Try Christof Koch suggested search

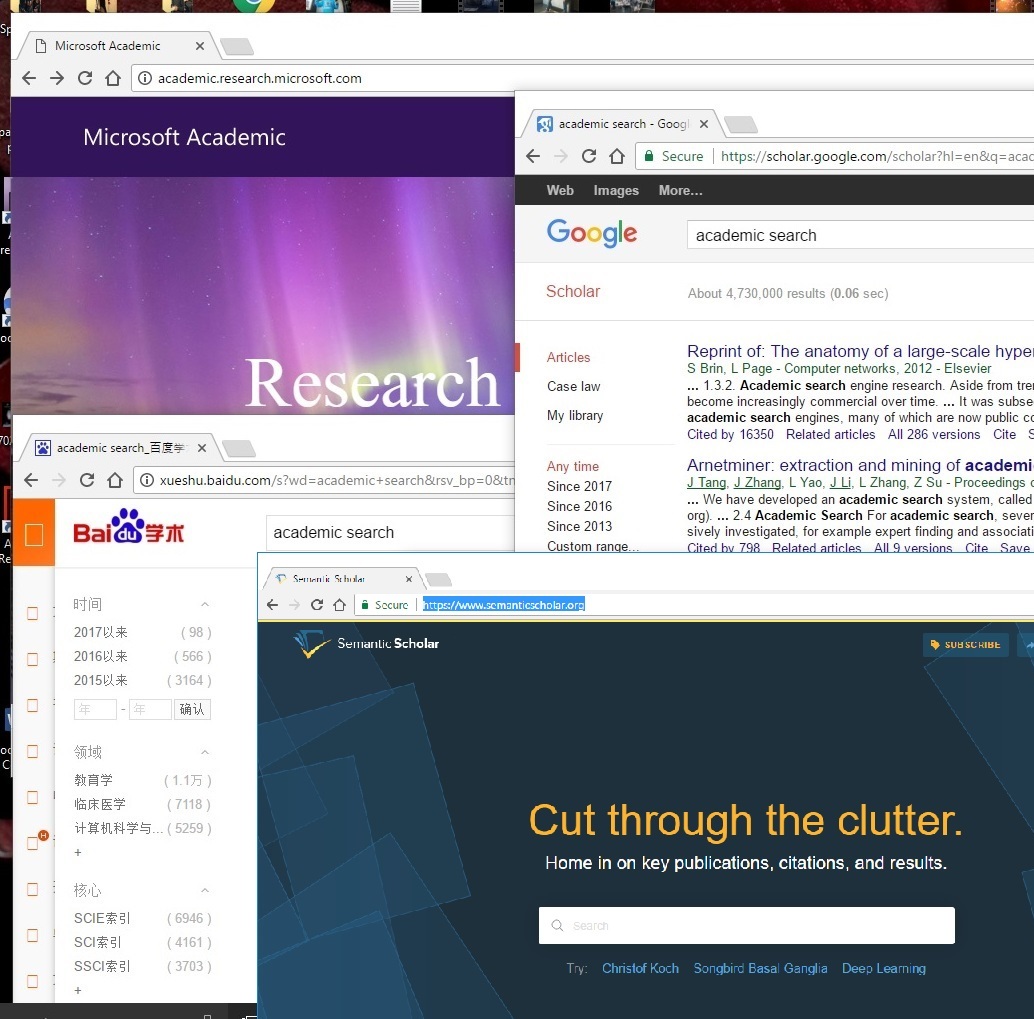click(640, 968)
